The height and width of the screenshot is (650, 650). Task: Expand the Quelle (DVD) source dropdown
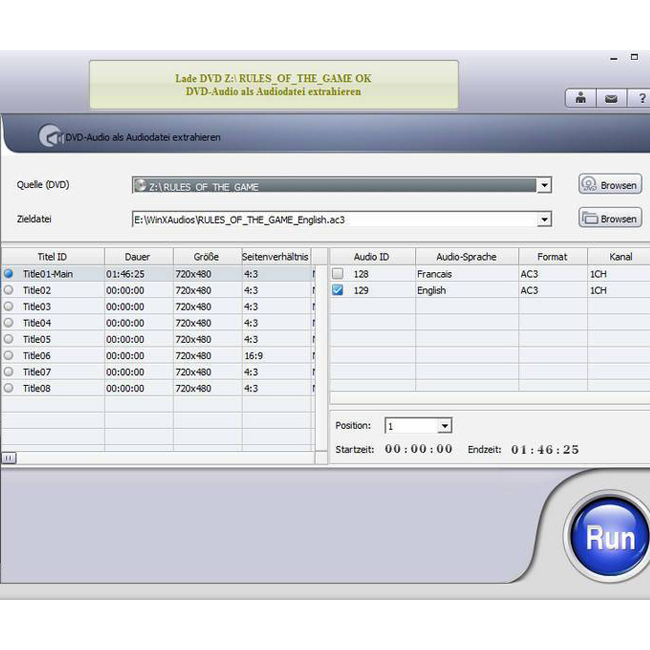[544, 186]
